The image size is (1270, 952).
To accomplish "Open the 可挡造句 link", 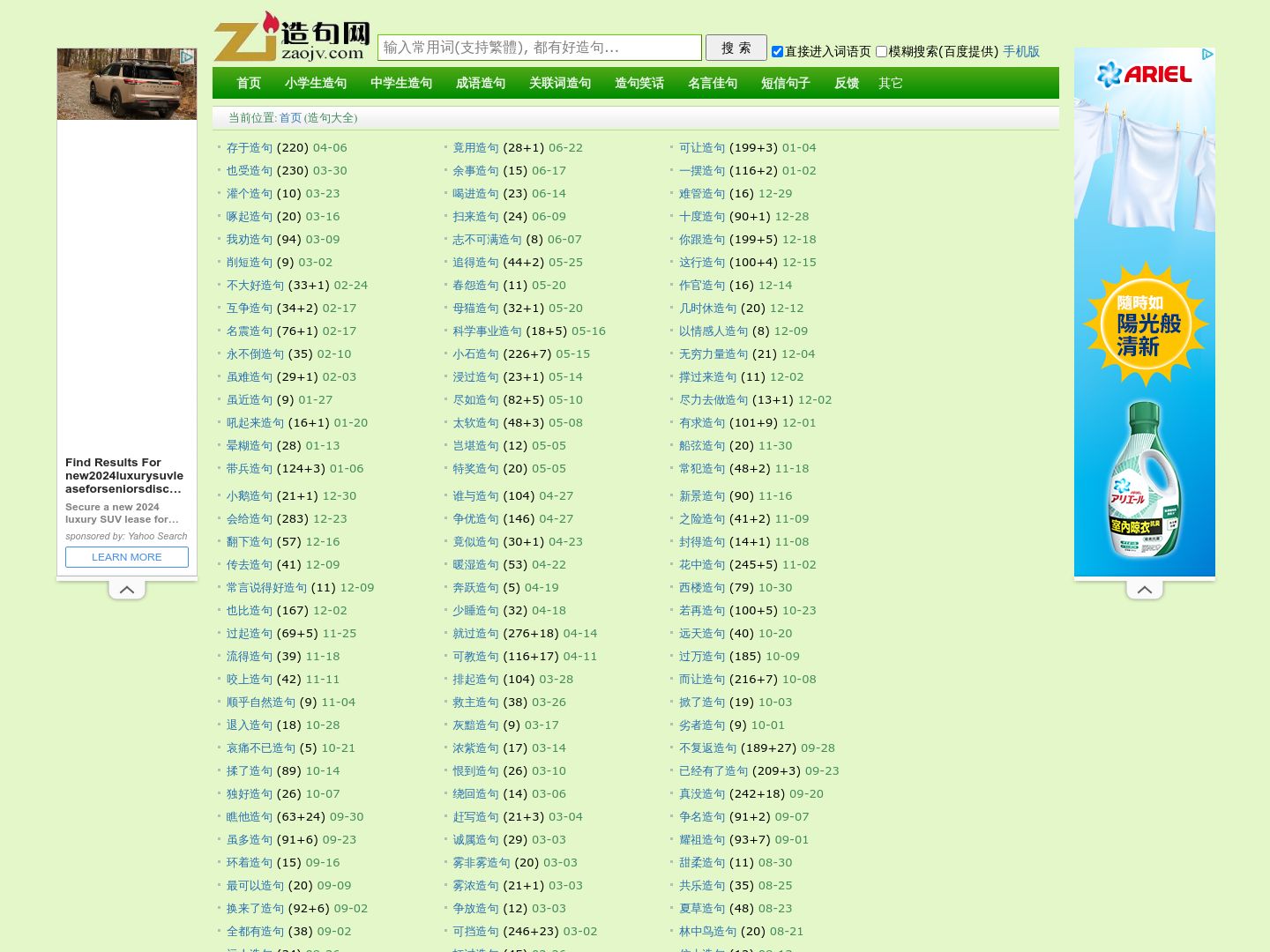I will coord(476,931).
